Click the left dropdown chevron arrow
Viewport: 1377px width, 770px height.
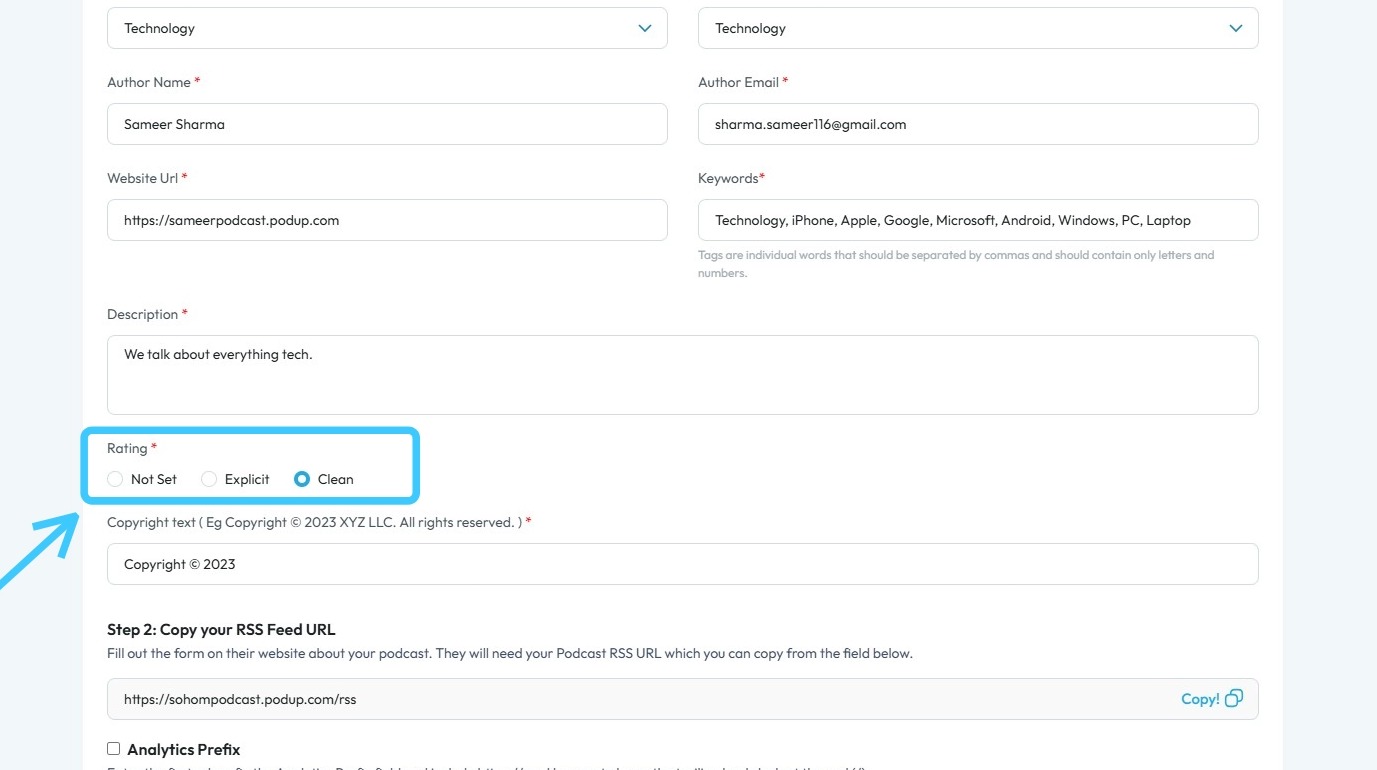[645, 28]
